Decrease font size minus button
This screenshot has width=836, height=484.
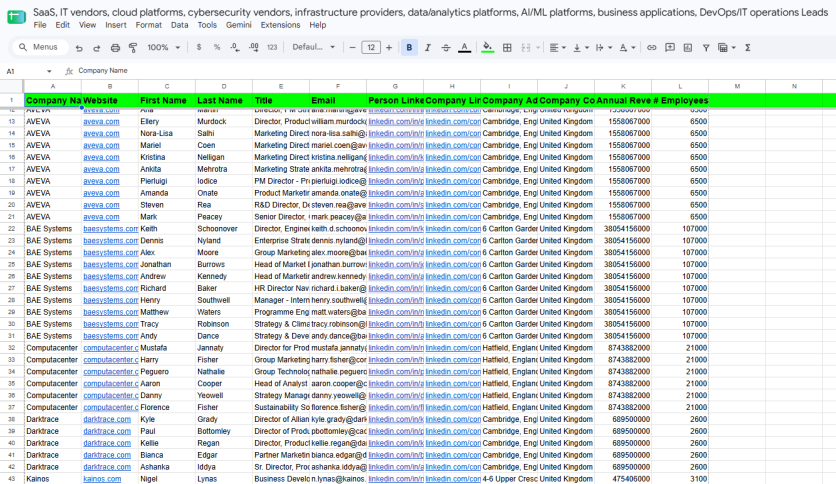[352, 47]
